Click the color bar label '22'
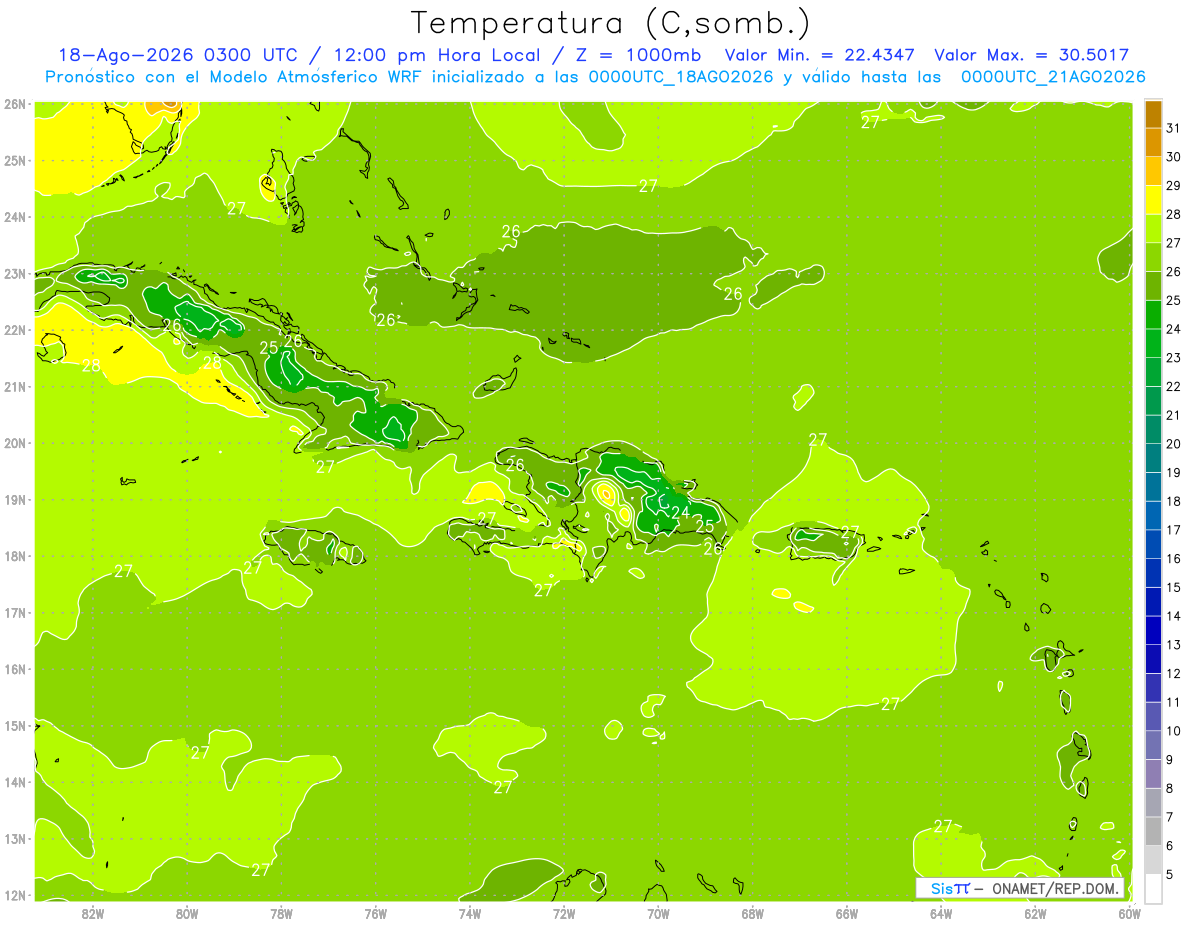The image size is (1200, 927). [x=1174, y=387]
